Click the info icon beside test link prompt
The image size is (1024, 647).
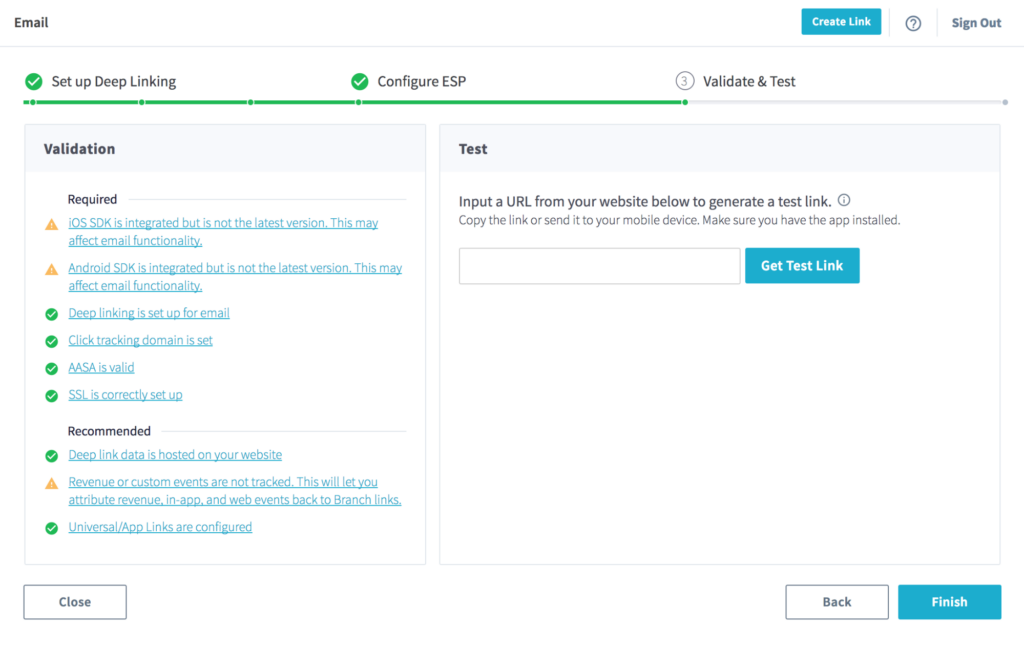click(844, 200)
